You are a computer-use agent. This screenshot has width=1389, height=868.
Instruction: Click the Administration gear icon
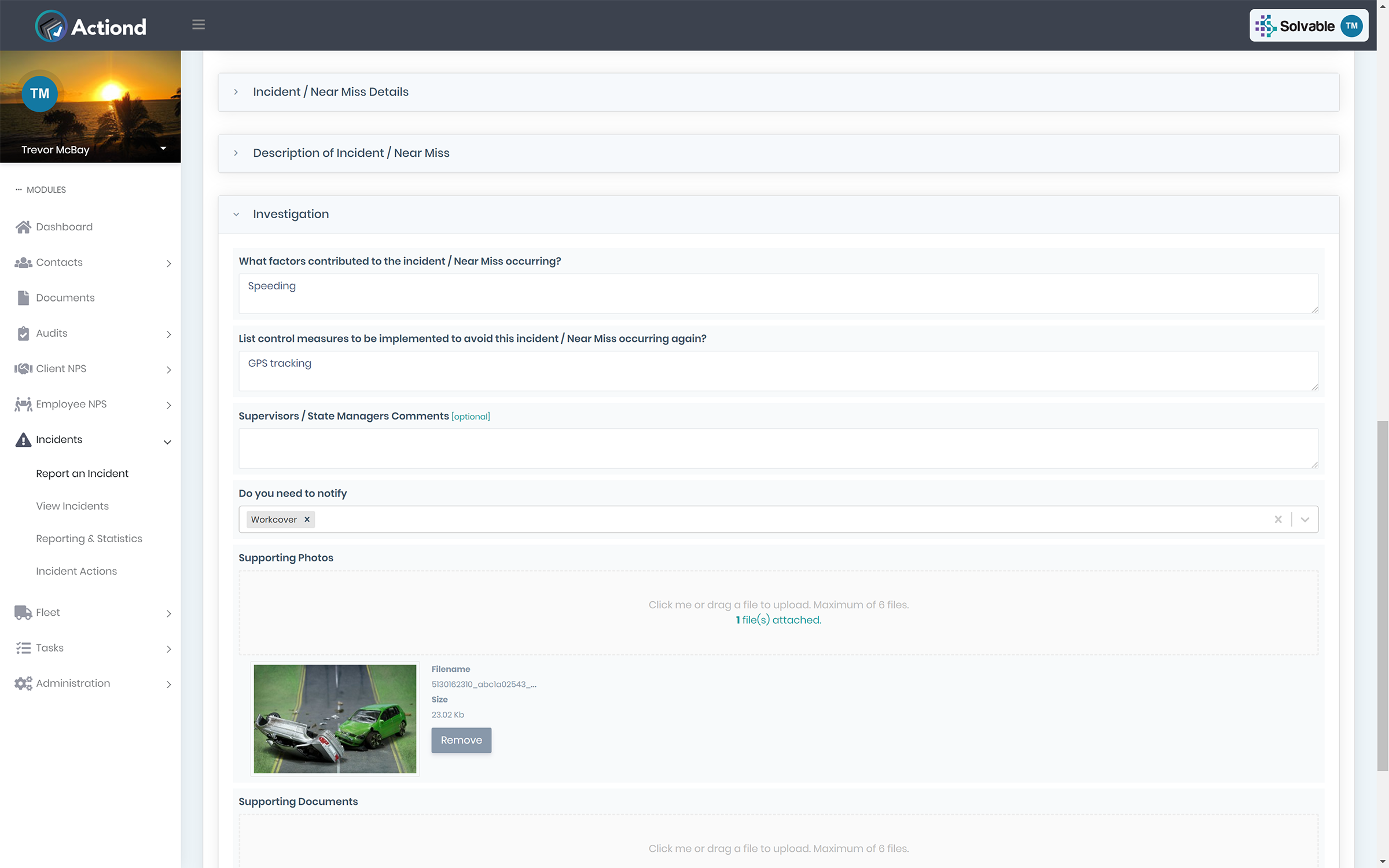(x=22, y=683)
